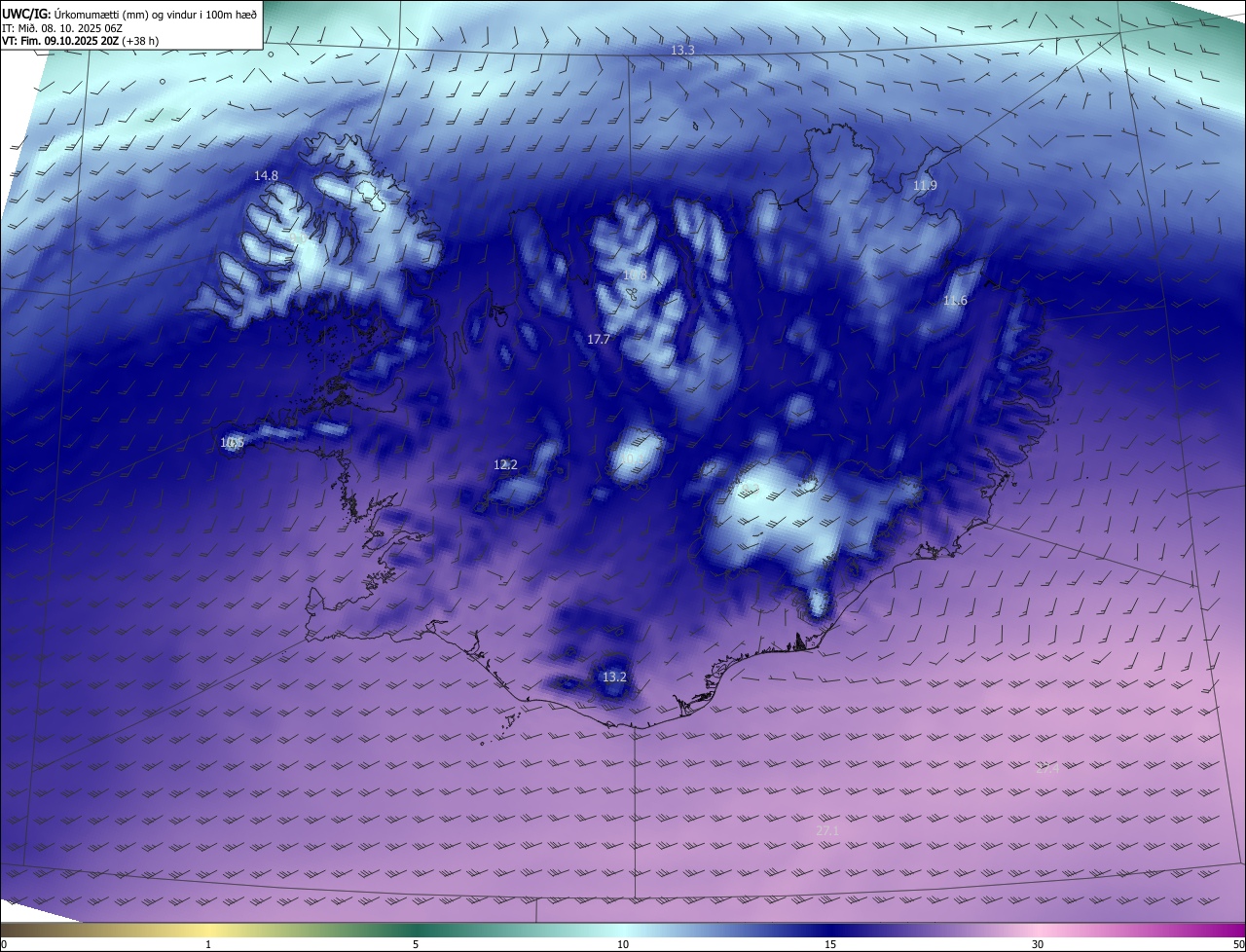Click the 17.7 value label

pyautogui.click(x=599, y=340)
